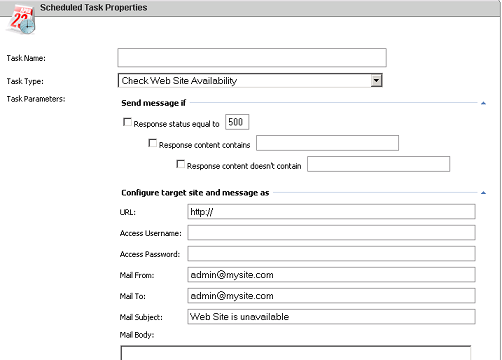This screenshot has width=502, height=360.
Task: Click inside the Mail Body text area
Action: pos(296,353)
